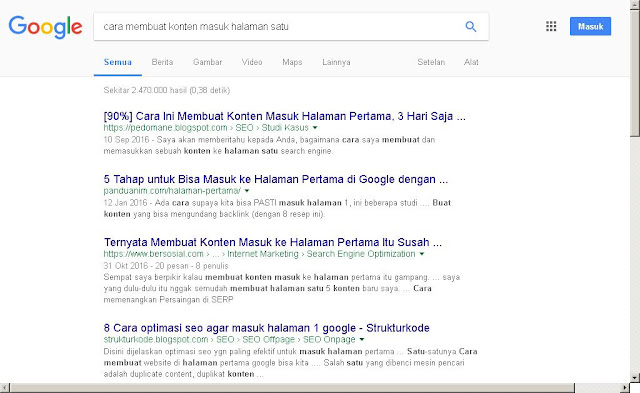The height and width of the screenshot is (393, 640).
Task: Open '5 Tahap untuk Bisa Masuk' result
Action: tap(276, 179)
